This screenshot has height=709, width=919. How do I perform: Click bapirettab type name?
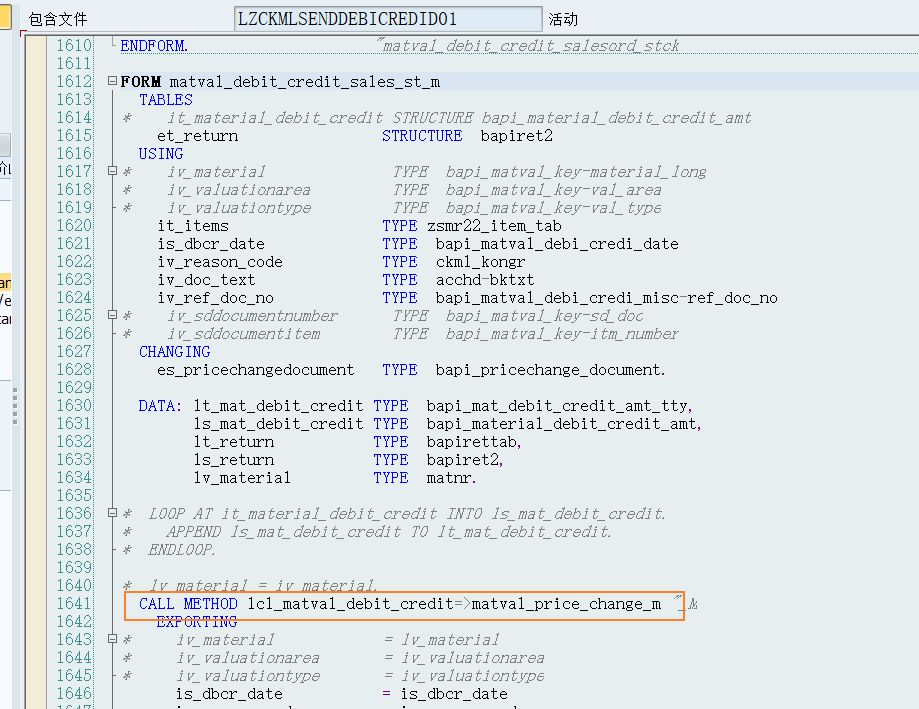472,442
